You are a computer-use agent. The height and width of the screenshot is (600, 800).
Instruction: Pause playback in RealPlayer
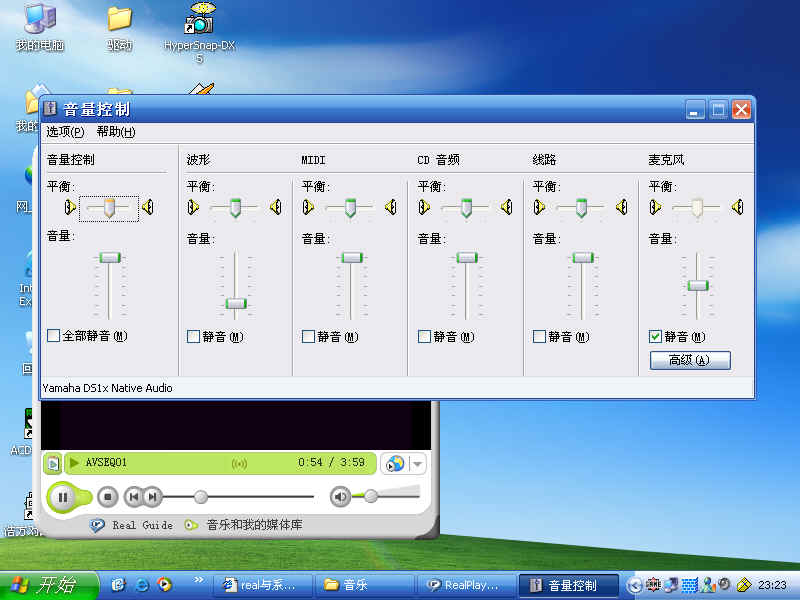coord(63,497)
